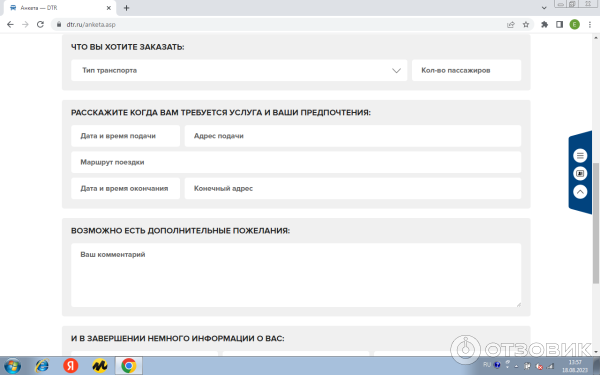This screenshot has width=600, height=375.
Task: Open the Chrome profile avatar
Action: point(574,24)
